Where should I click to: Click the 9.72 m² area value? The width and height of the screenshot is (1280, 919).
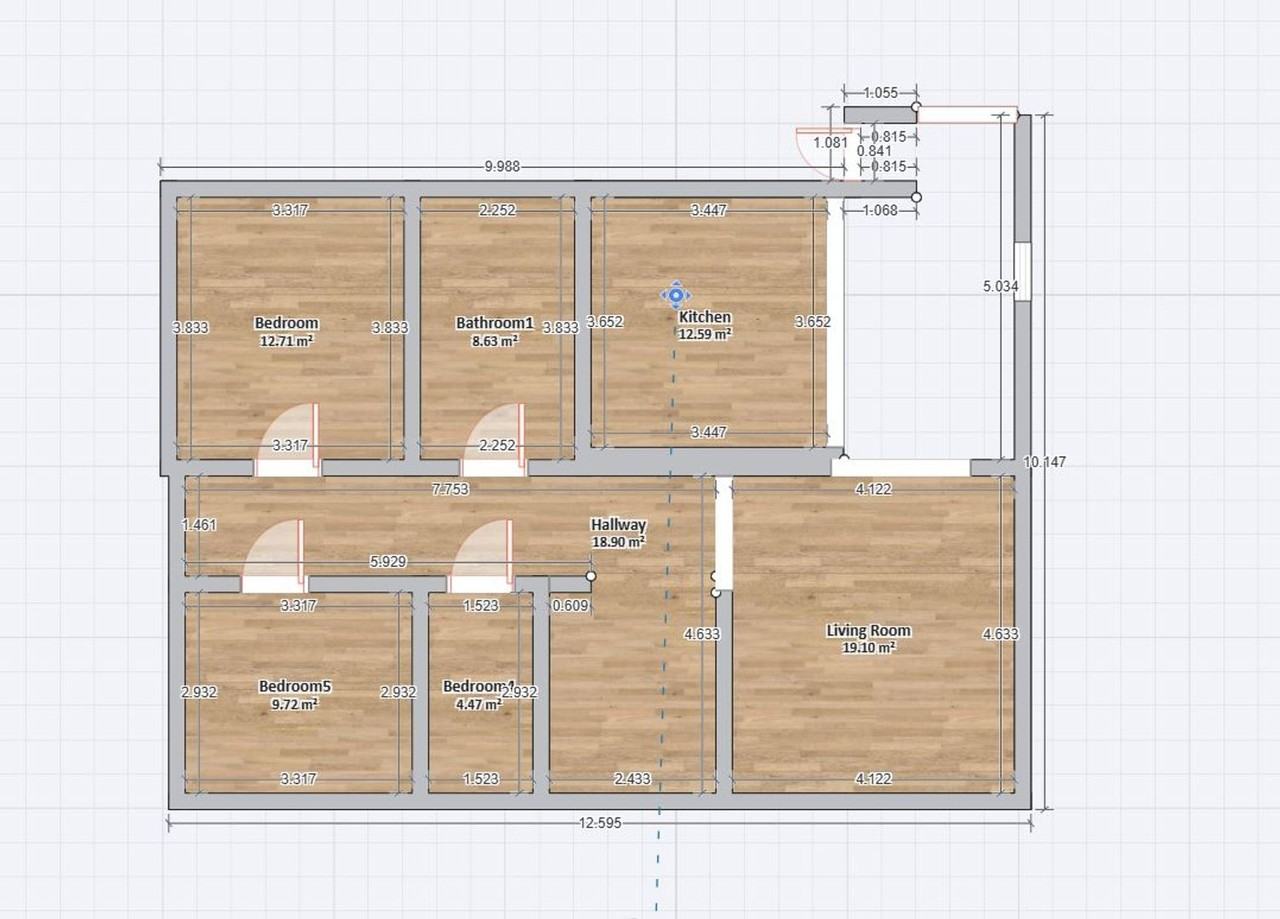click(x=294, y=703)
